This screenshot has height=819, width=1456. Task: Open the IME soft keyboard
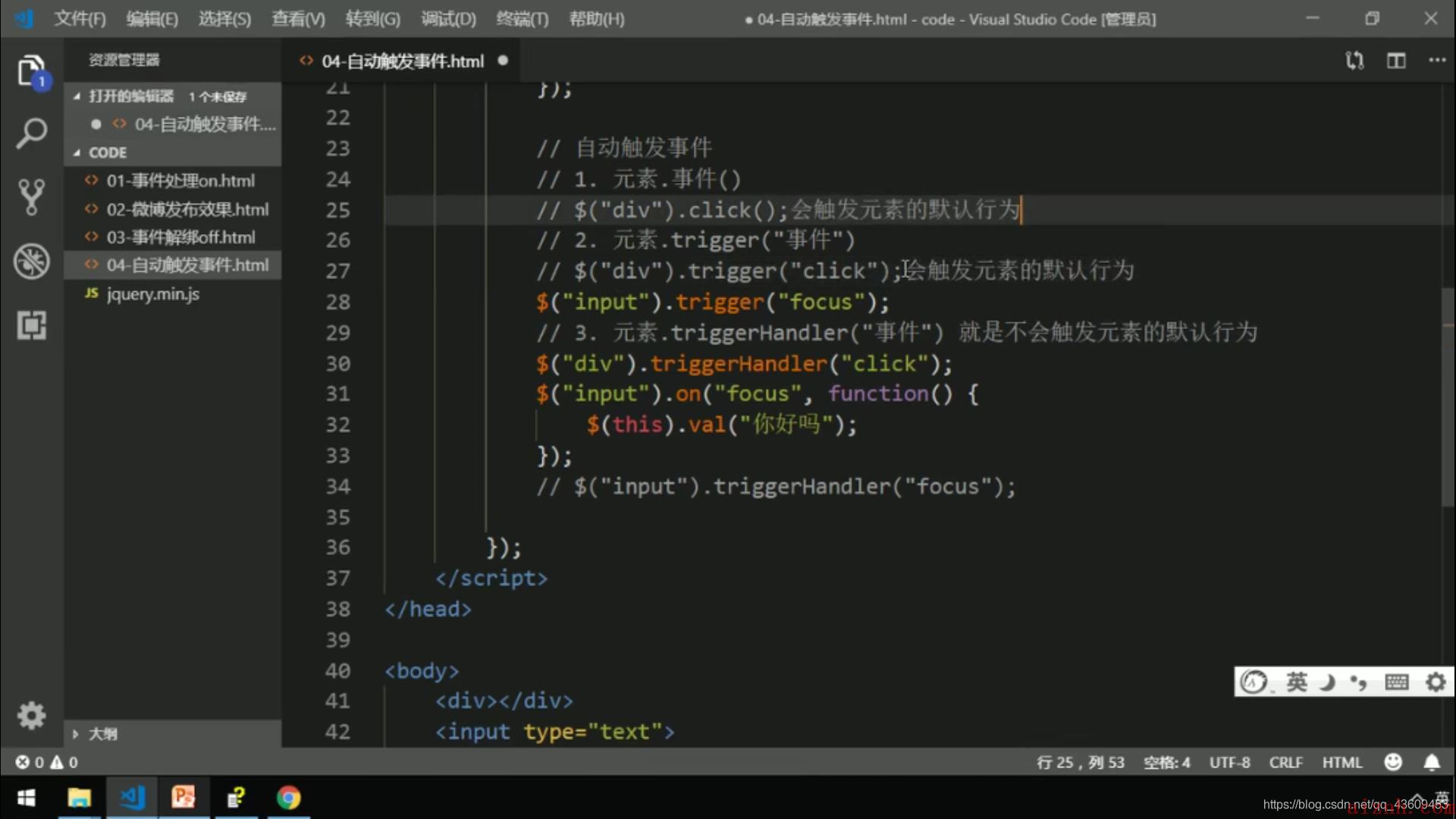tap(1396, 682)
